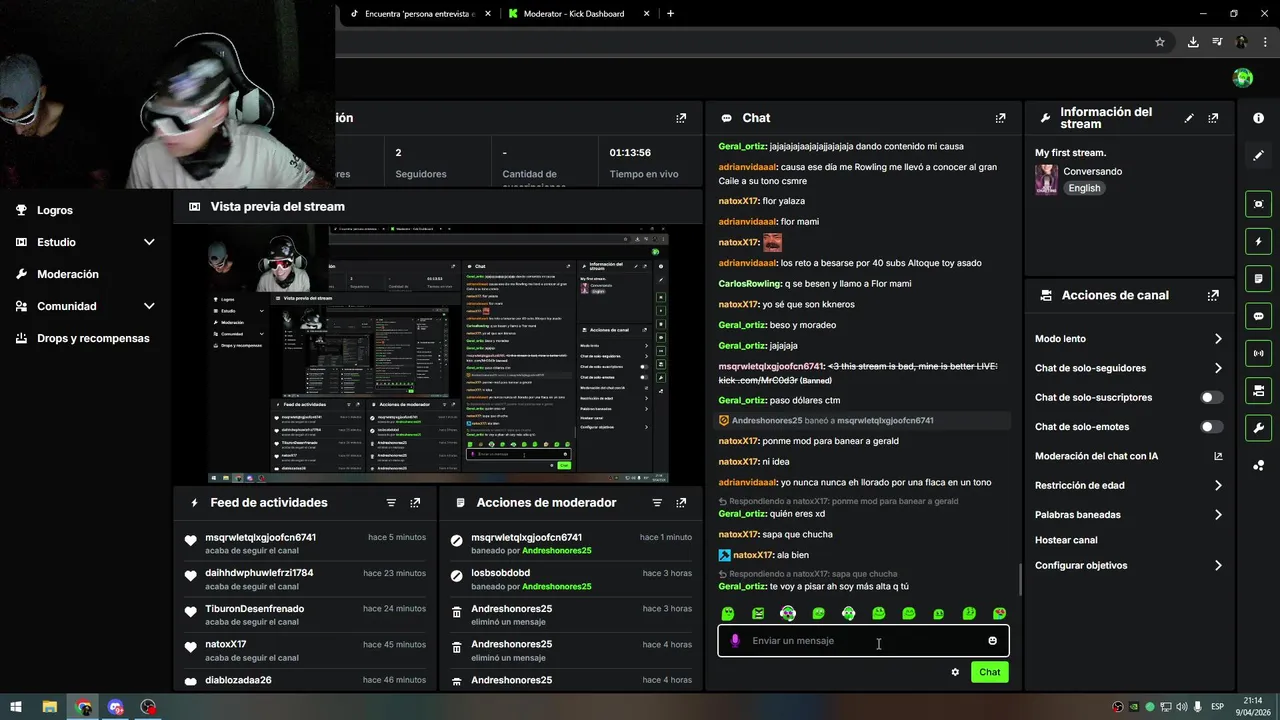This screenshot has width=1280, height=720.
Task: Expand Modo lento options
Action: click(1218, 339)
